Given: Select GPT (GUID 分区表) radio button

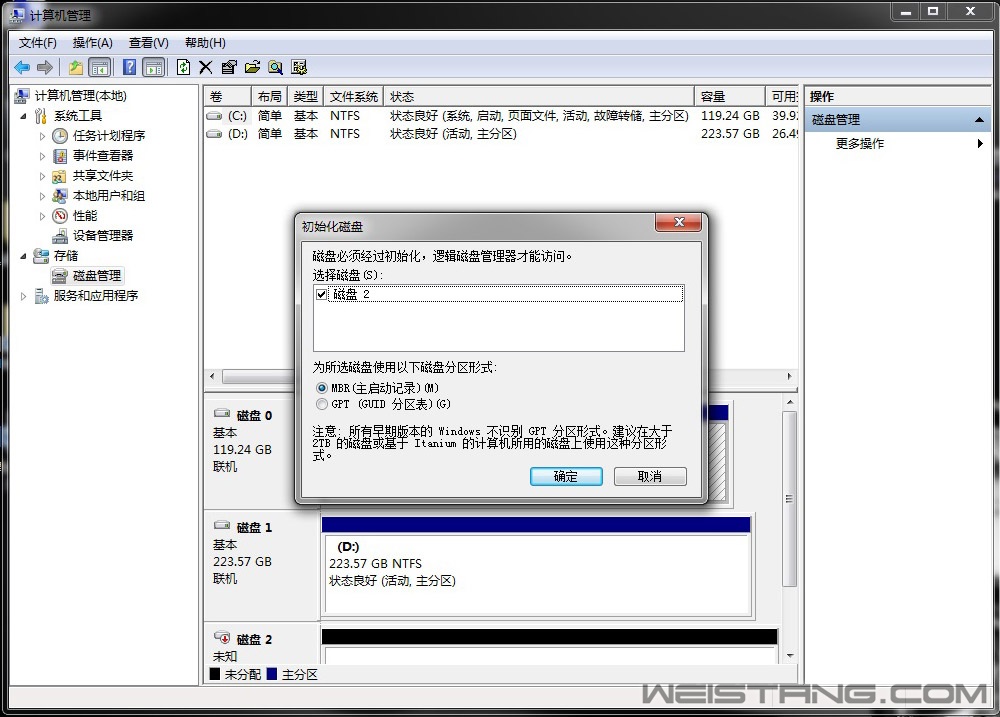Looking at the screenshot, I should click(321, 404).
